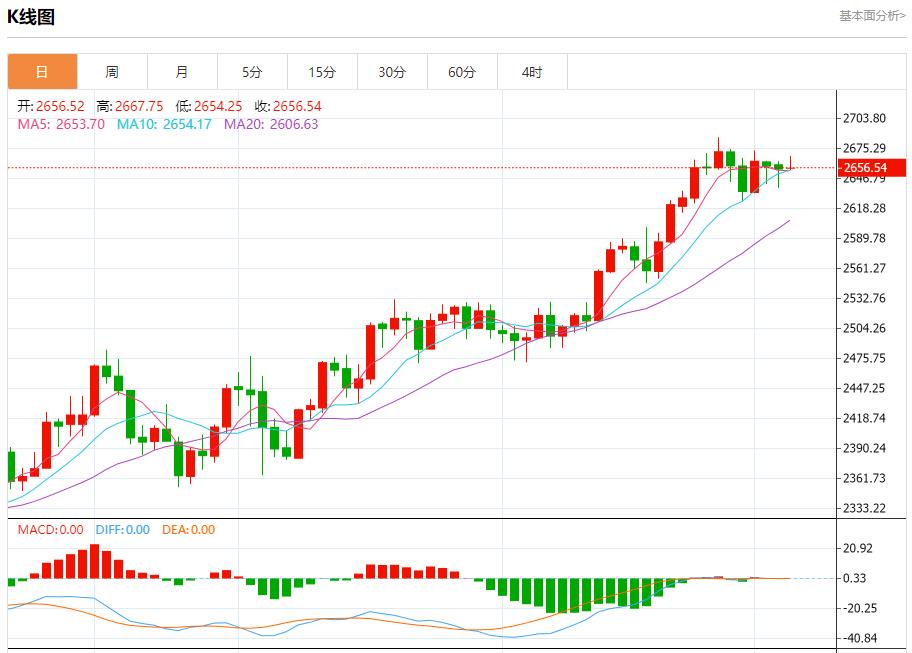Open the 15分 interval tab
Viewport: 912px width, 653px height.
point(322,72)
